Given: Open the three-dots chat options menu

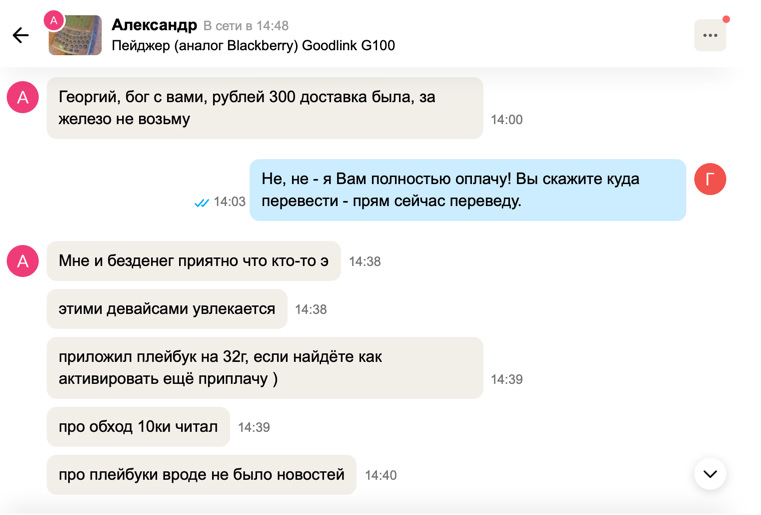Looking at the screenshot, I should (x=710, y=35).
